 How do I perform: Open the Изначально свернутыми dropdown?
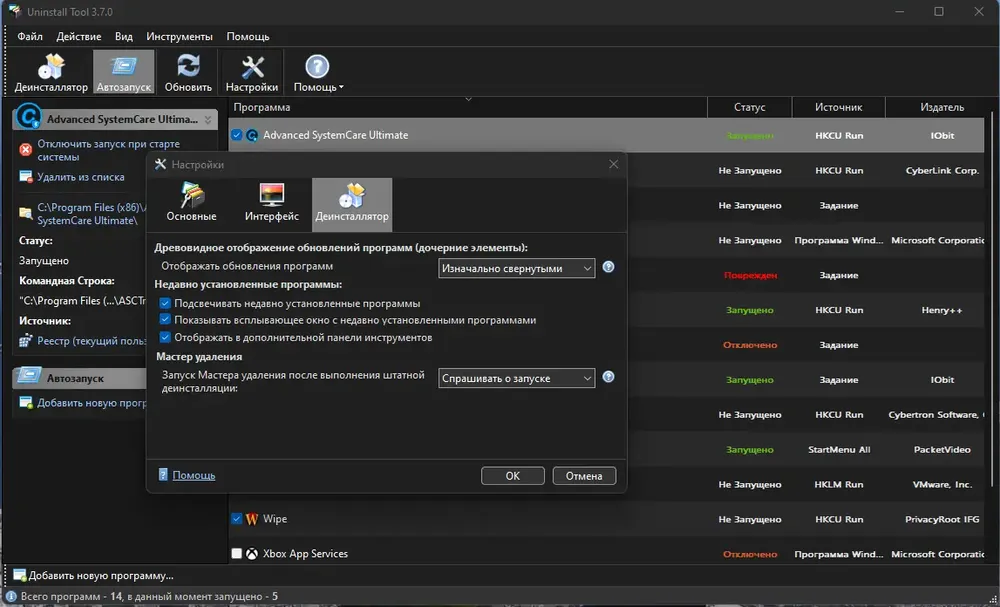517,268
